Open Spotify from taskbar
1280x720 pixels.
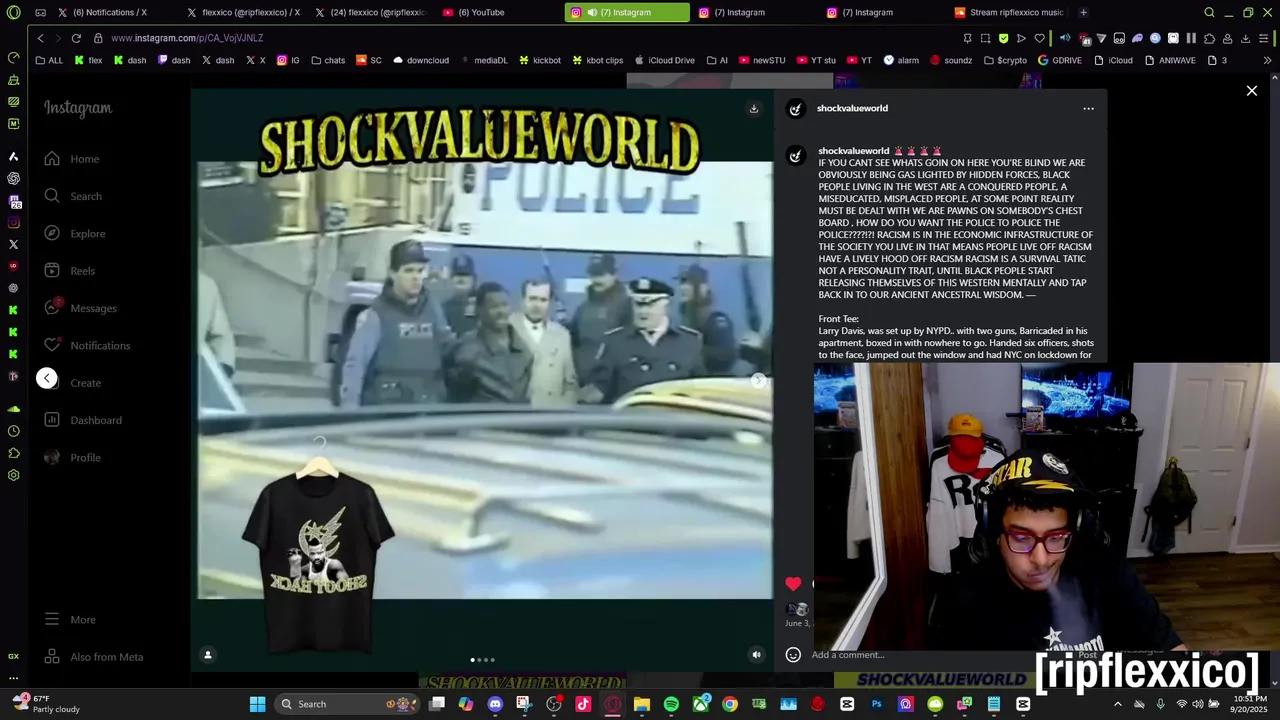point(671,704)
